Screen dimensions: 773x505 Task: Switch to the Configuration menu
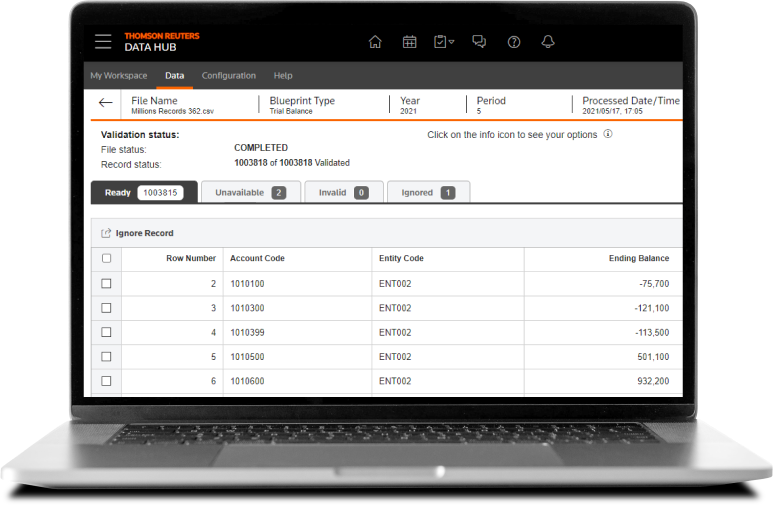pos(228,76)
